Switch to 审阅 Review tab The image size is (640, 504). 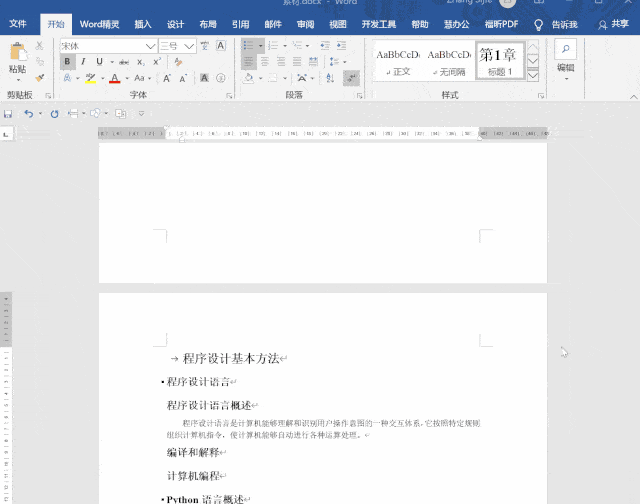point(305,24)
